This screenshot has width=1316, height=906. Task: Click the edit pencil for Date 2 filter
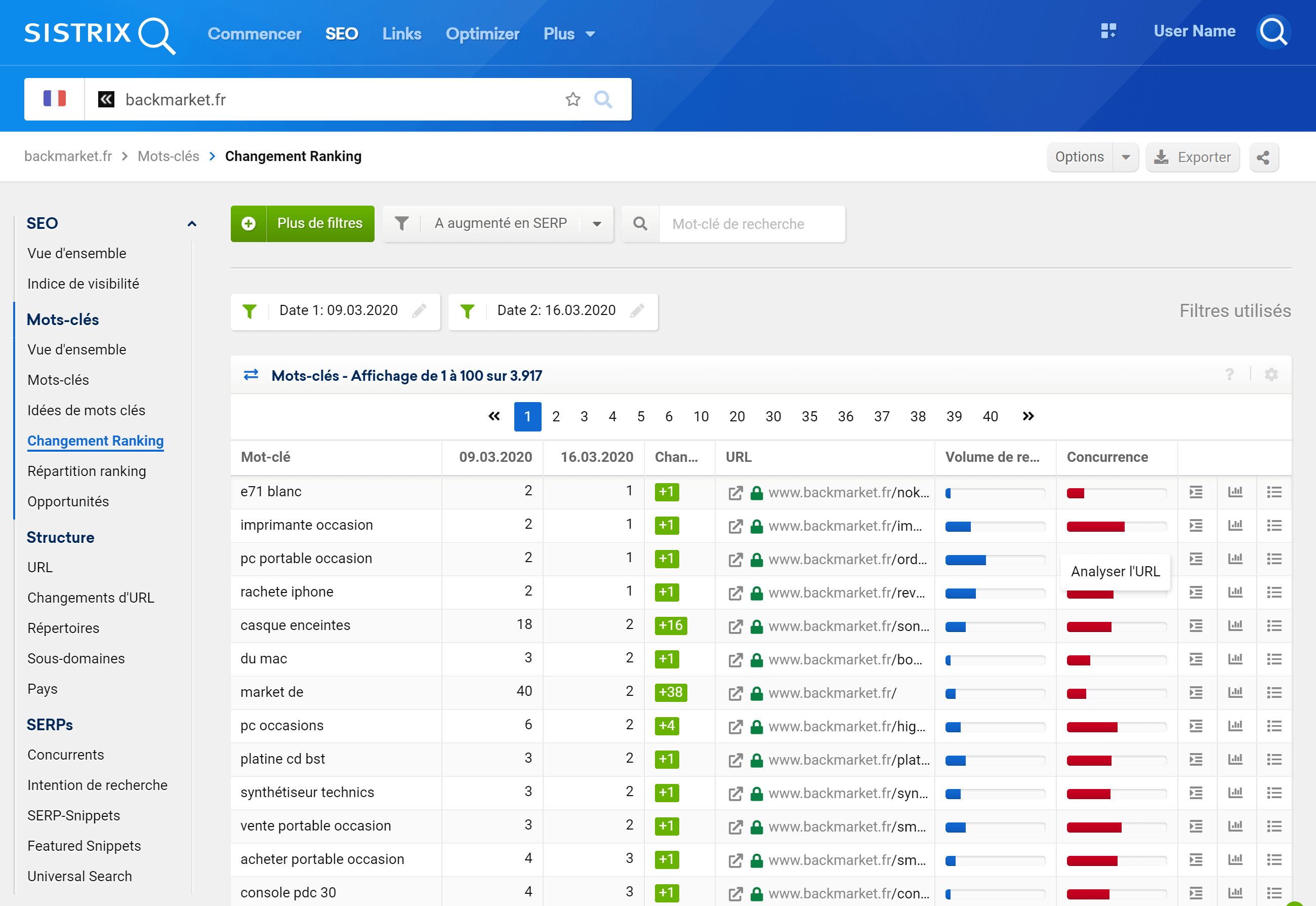click(637, 310)
